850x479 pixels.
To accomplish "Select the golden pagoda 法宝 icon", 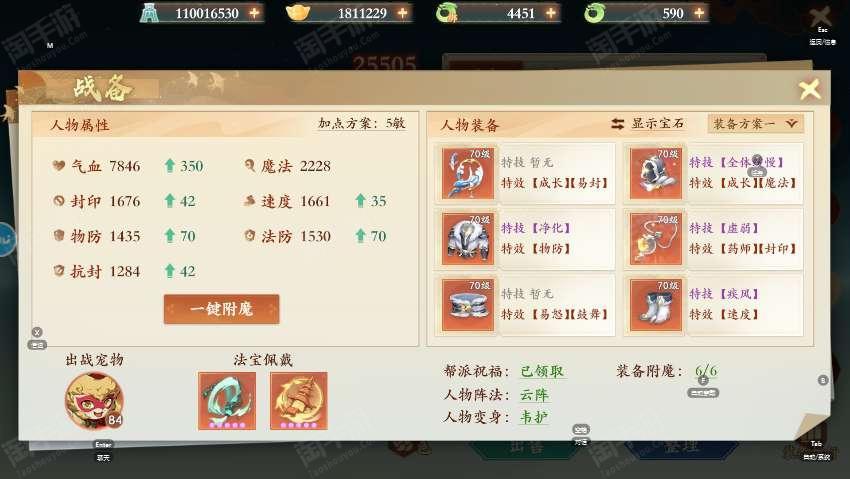I will pyautogui.click(x=299, y=401).
